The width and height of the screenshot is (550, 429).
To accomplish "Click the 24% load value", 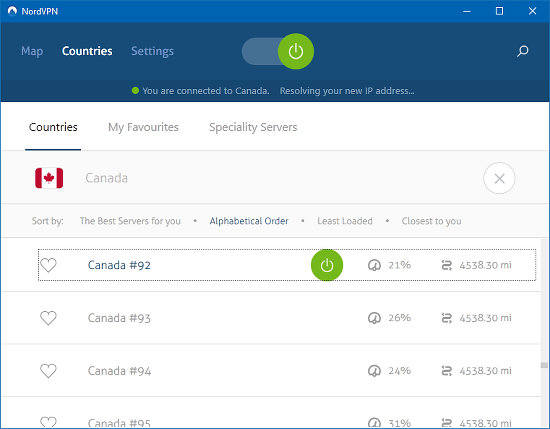I will [x=400, y=371].
